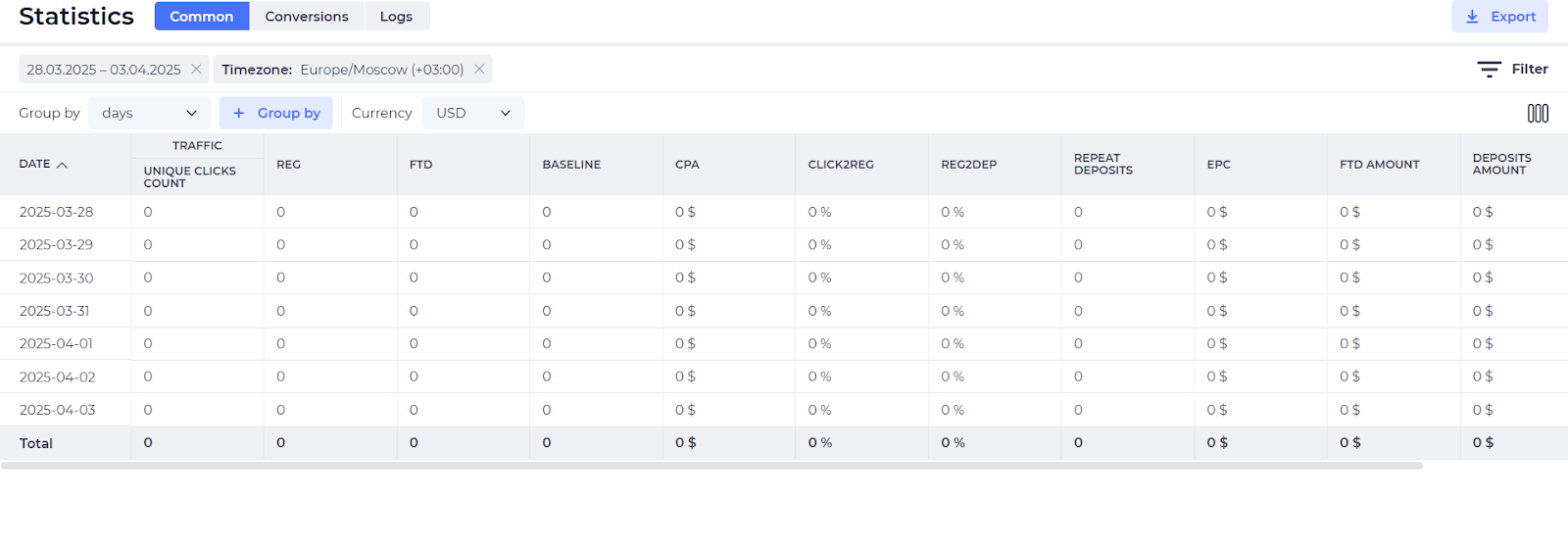Open the Filter panel
The image size is (1568, 552).
pos(1512,70)
